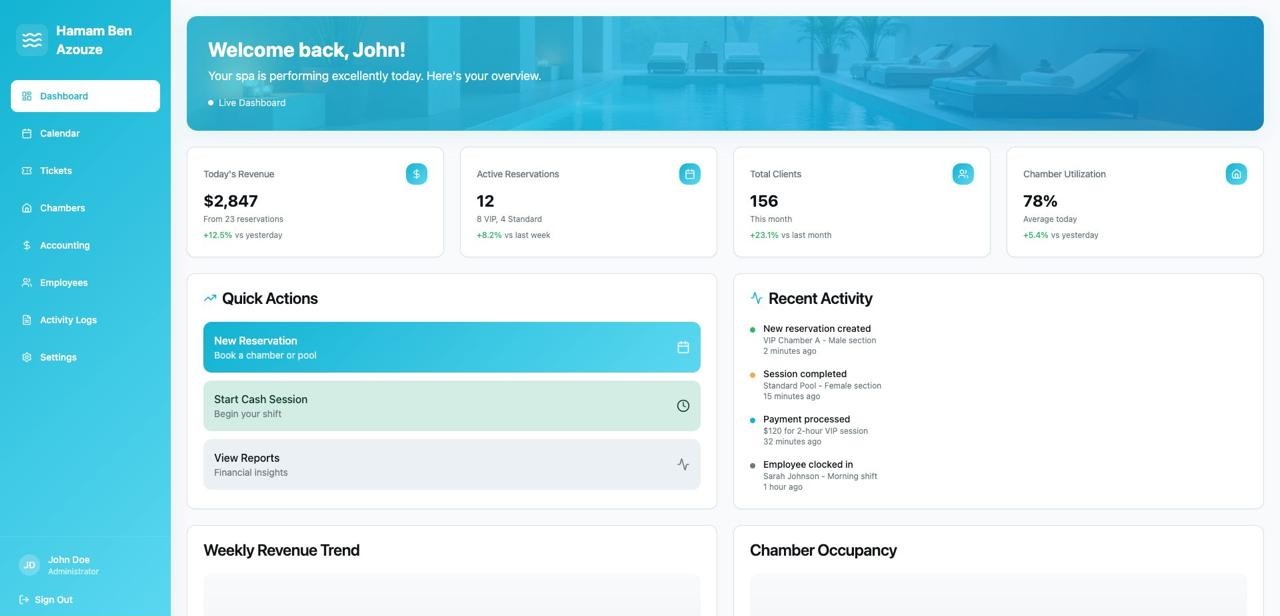Click the teal dot for Payment processed
This screenshot has width=1280, height=616.
coord(753,420)
